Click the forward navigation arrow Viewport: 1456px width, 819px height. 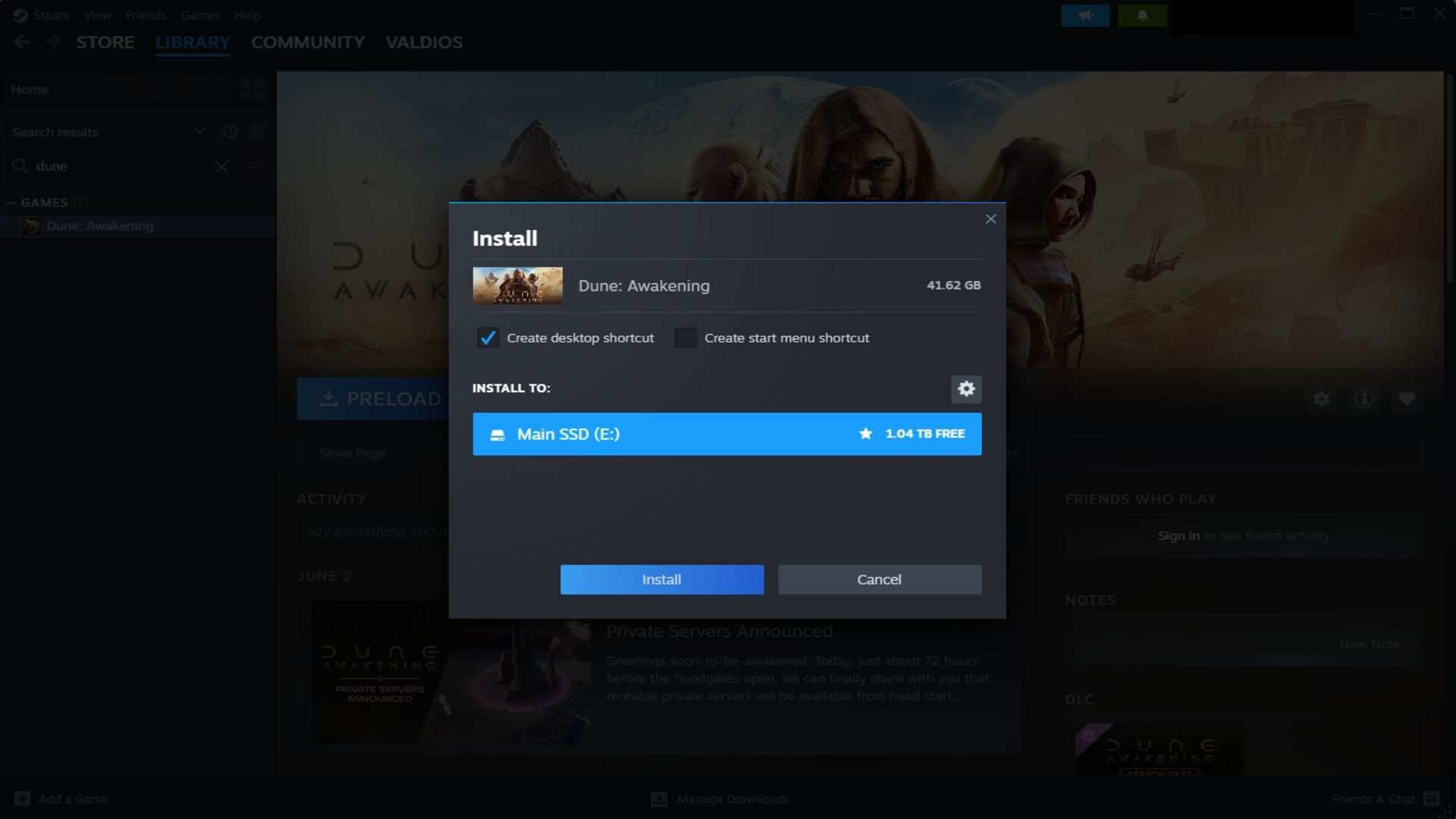coord(53,42)
